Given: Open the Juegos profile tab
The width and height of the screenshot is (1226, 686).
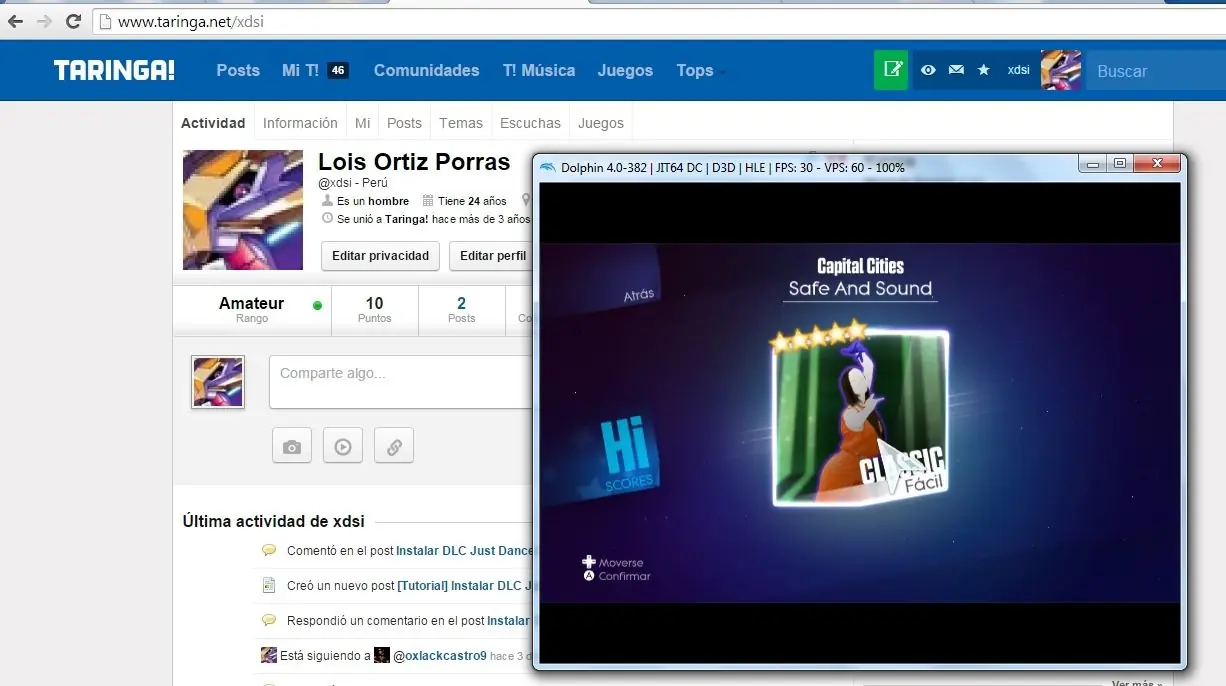Looking at the screenshot, I should pyautogui.click(x=601, y=123).
